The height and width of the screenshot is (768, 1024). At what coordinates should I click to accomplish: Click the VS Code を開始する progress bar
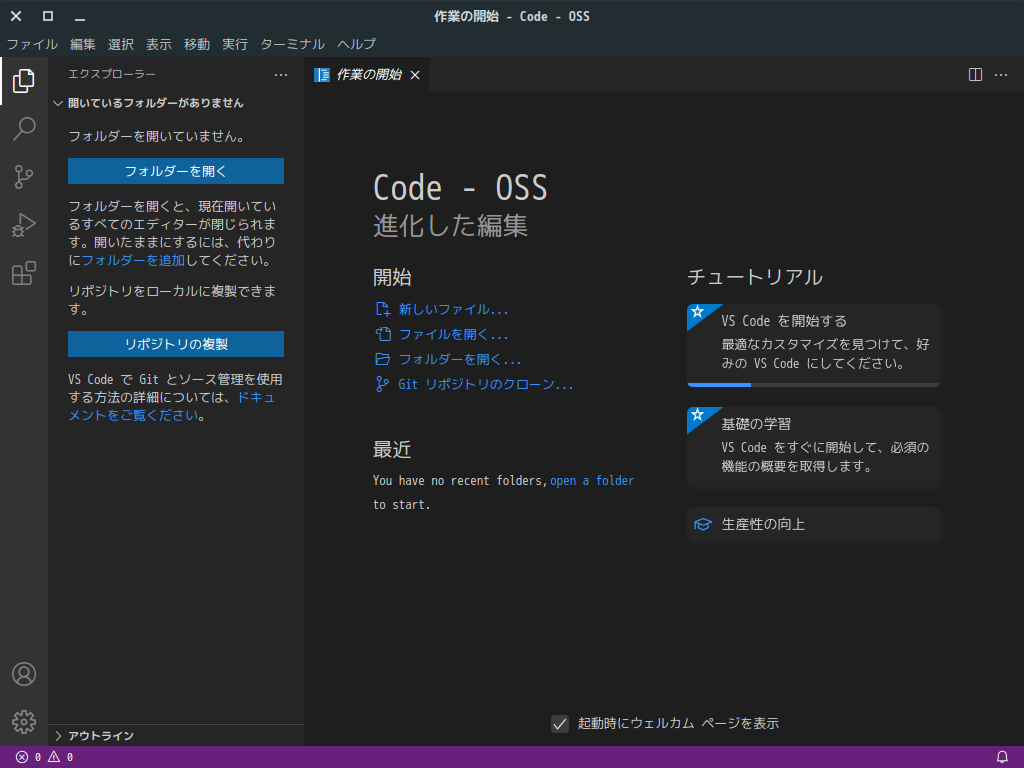(x=813, y=385)
